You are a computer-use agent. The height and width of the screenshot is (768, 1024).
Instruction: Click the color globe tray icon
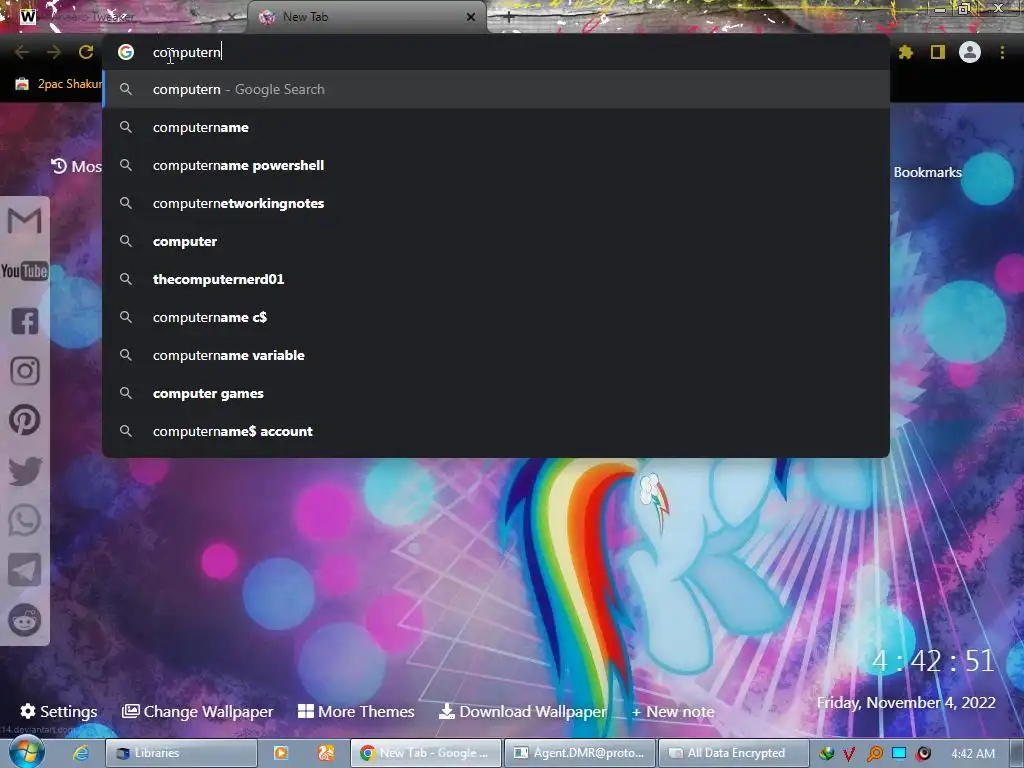click(x=826, y=754)
